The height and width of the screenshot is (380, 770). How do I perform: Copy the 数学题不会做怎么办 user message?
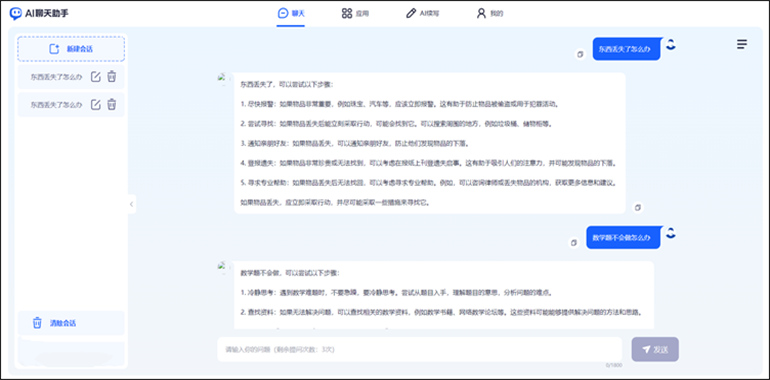click(x=574, y=243)
